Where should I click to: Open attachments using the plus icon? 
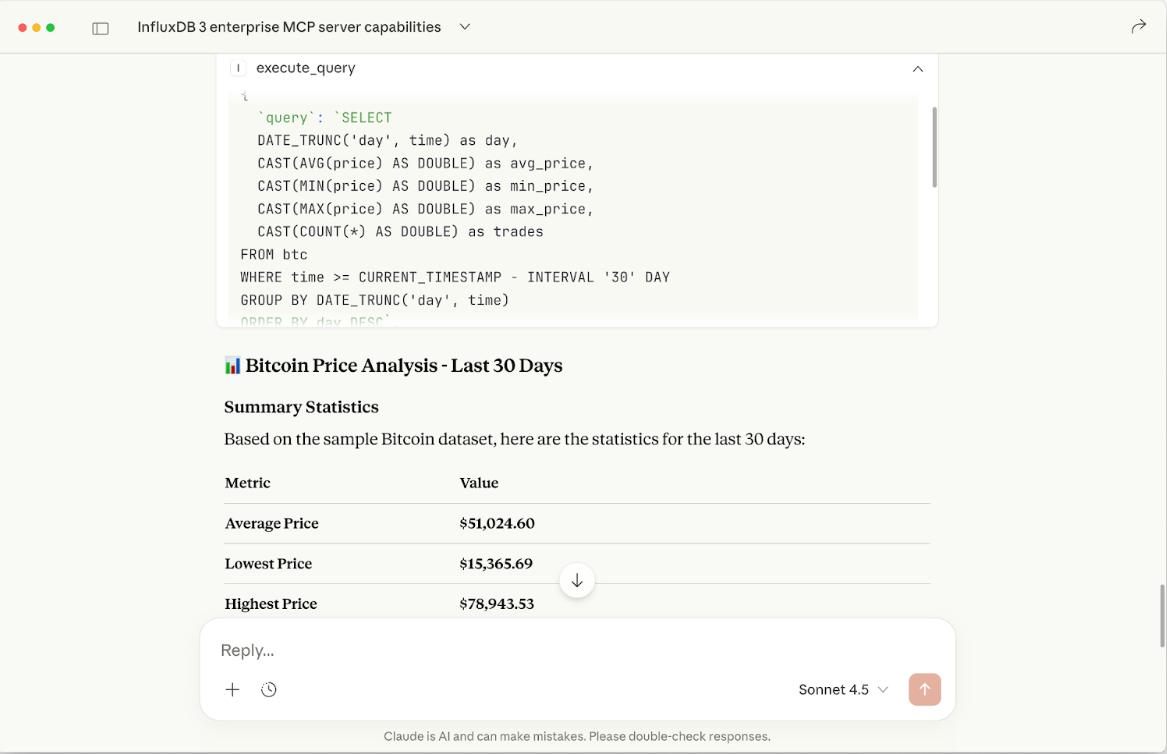click(232, 689)
